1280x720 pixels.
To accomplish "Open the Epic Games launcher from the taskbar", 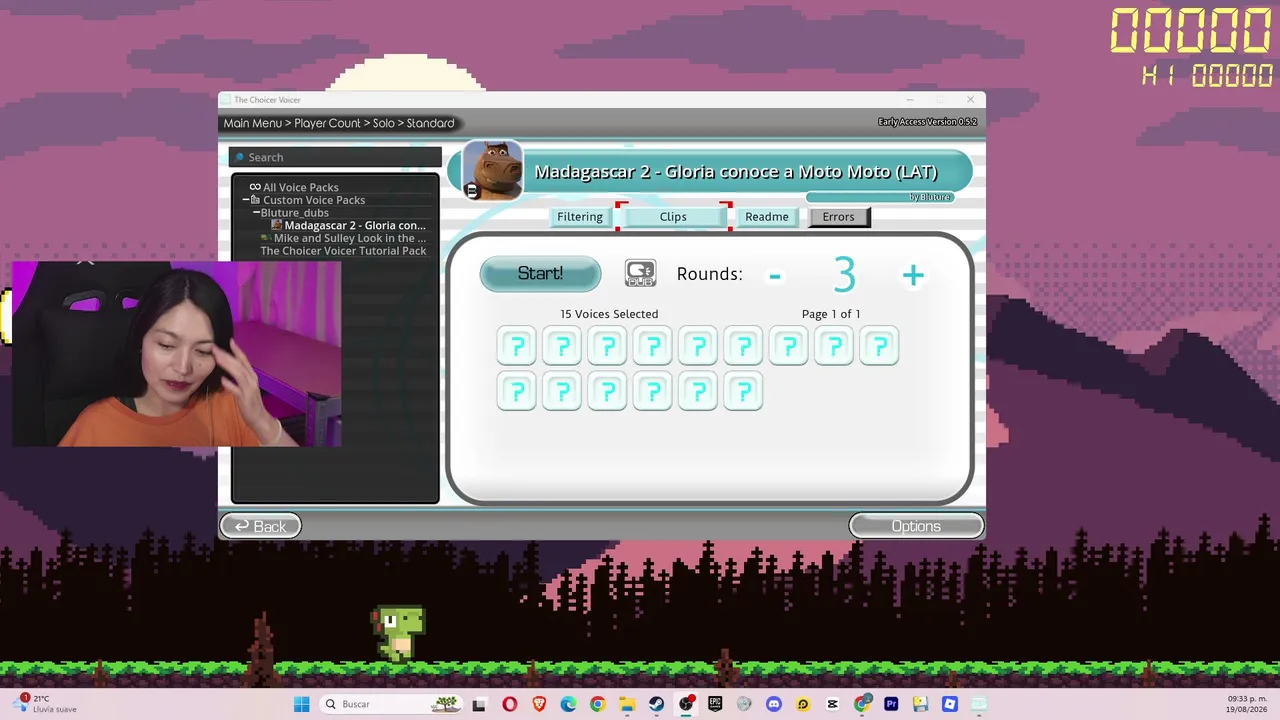I will pos(715,704).
